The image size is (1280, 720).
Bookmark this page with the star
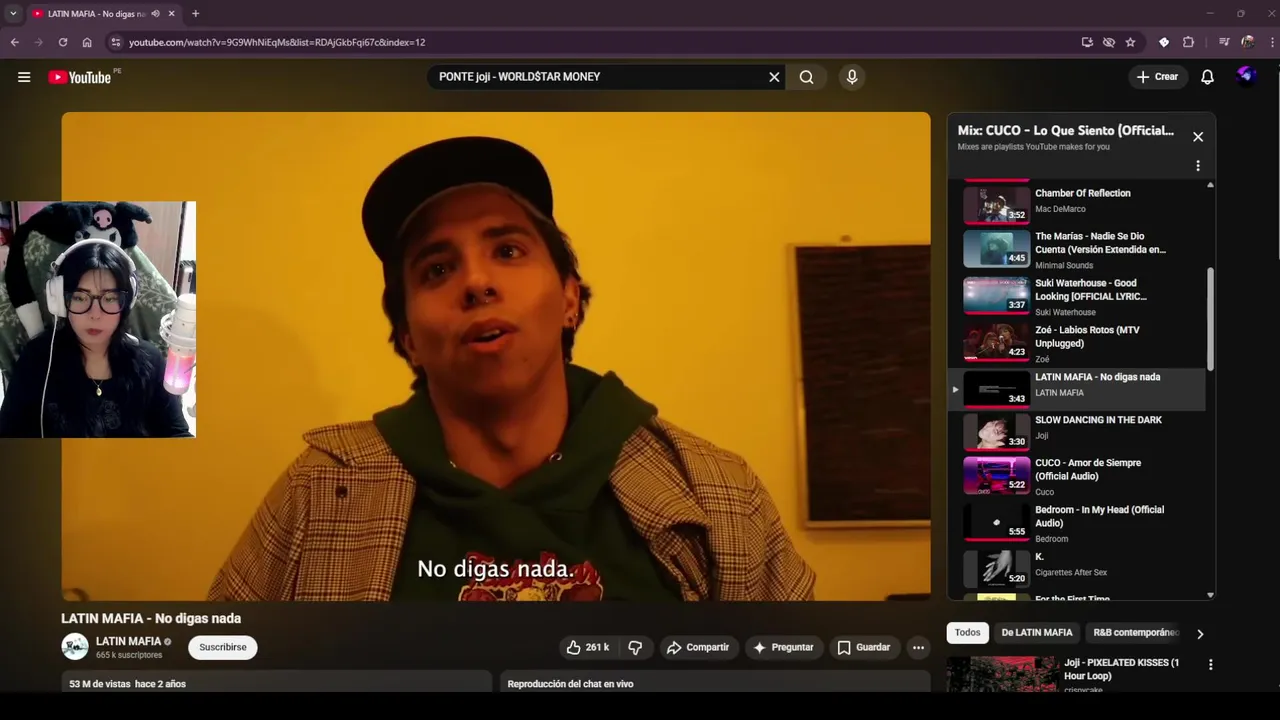1130,42
